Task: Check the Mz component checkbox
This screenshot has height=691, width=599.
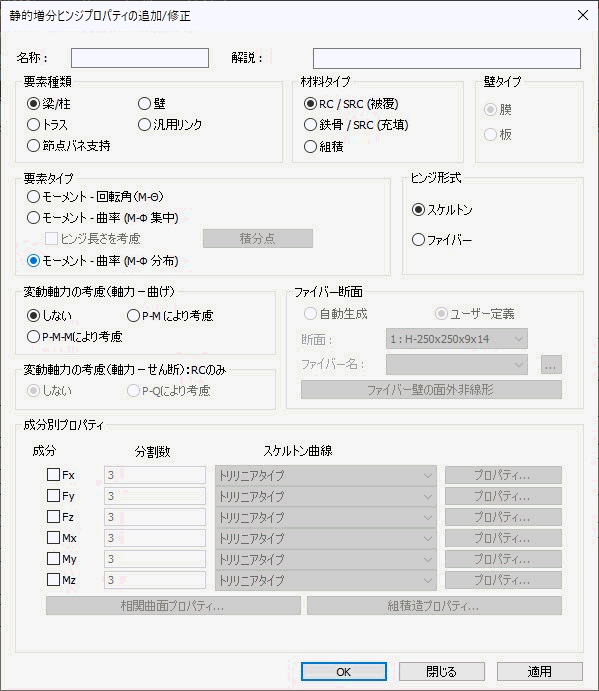Action: 53,580
